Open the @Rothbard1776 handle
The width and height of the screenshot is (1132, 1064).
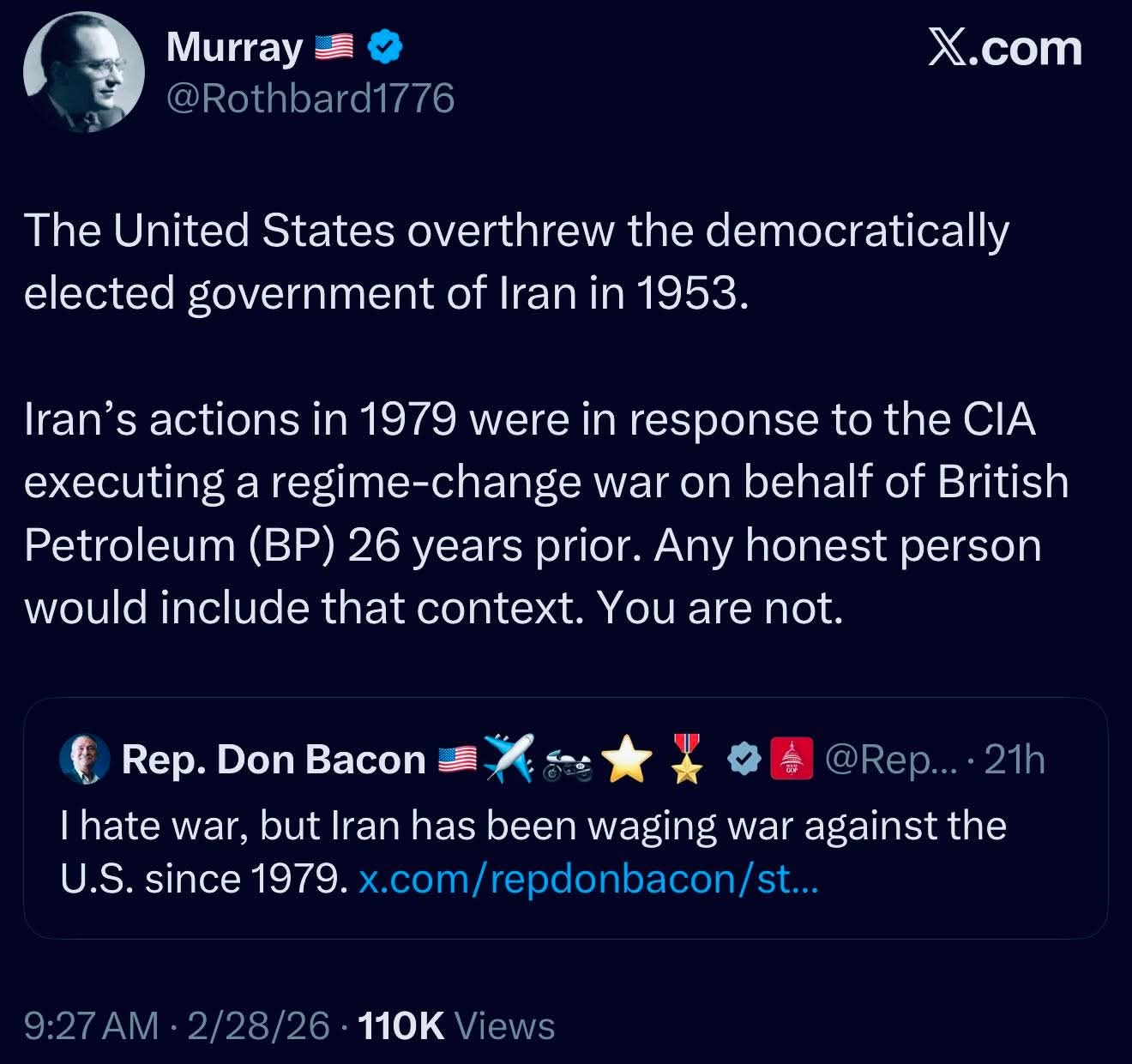coord(310,99)
